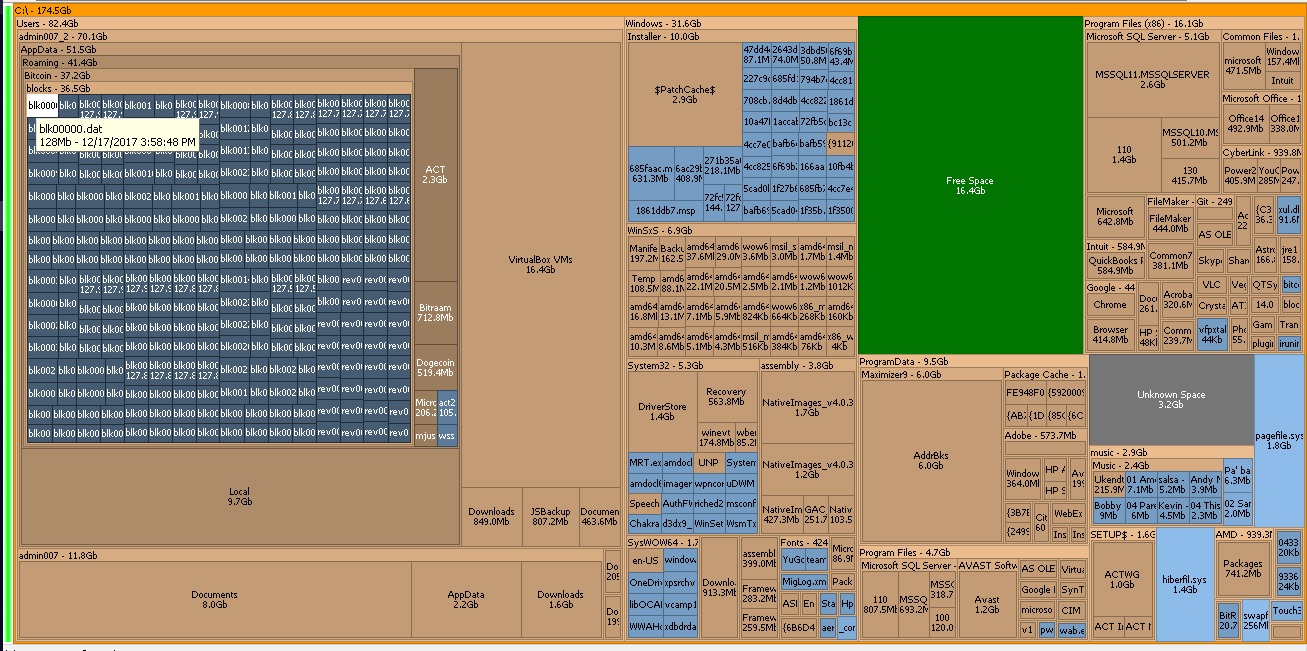Select the NativeImages_v4.0.3 1.2Gb folder
This screenshot has height=651, width=1307.
tap(807, 470)
